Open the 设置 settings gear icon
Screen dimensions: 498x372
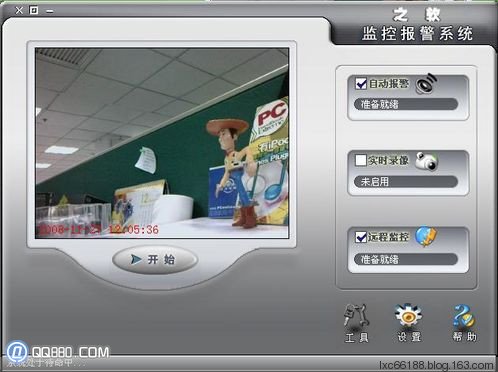(x=409, y=323)
